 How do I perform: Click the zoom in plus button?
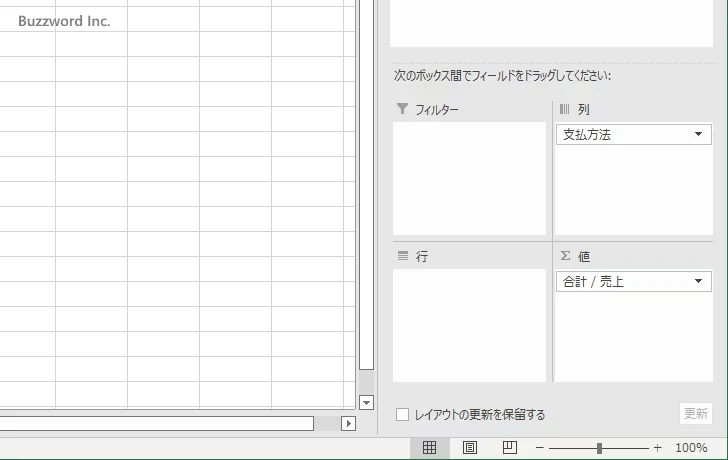click(x=657, y=448)
